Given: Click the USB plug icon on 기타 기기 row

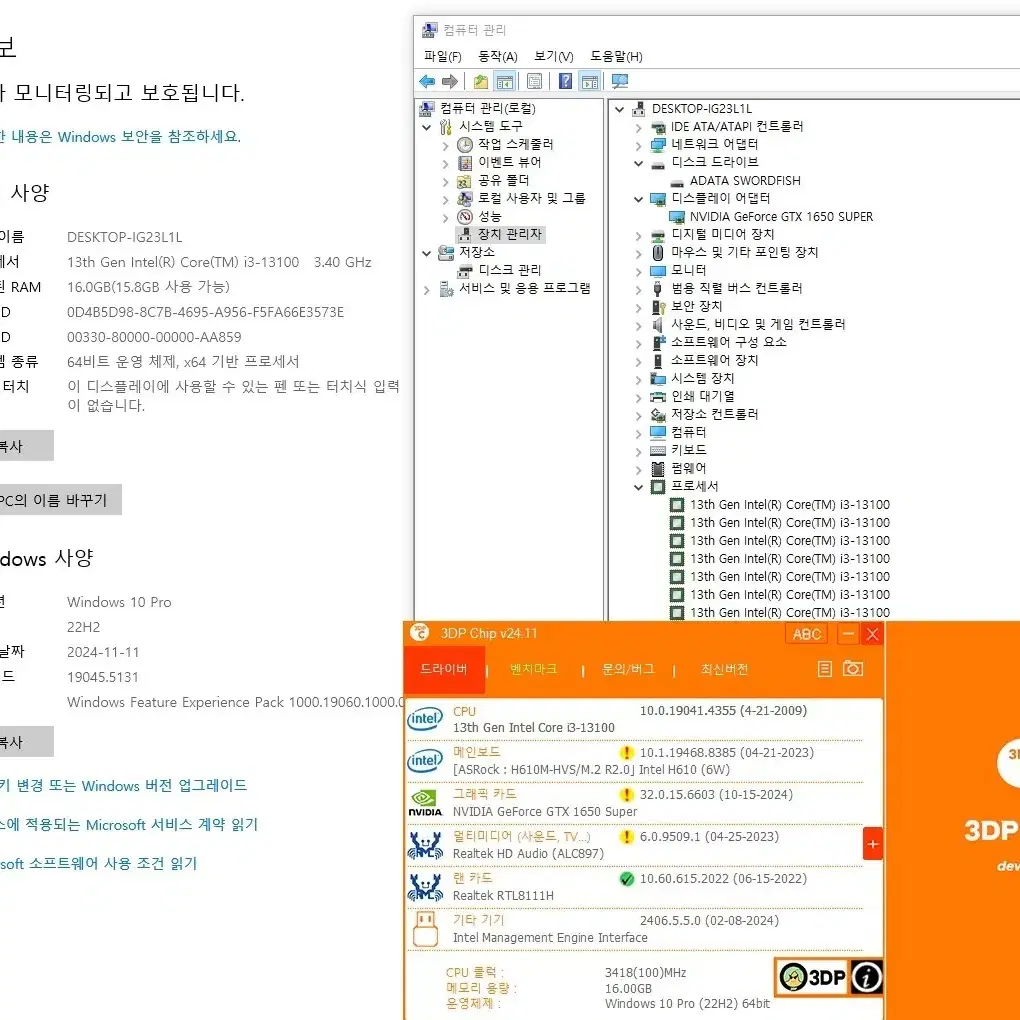Looking at the screenshot, I should coord(425,929).
